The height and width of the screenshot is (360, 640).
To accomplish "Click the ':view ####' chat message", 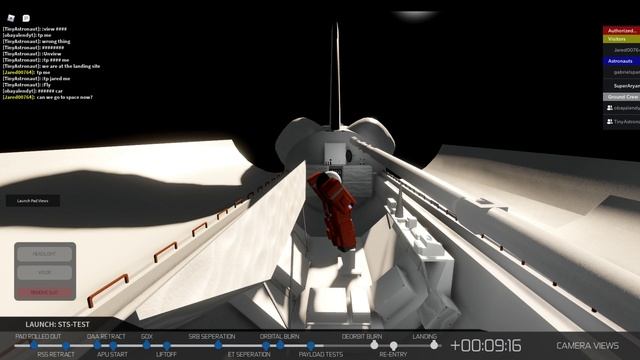I will tap(54, 29).
